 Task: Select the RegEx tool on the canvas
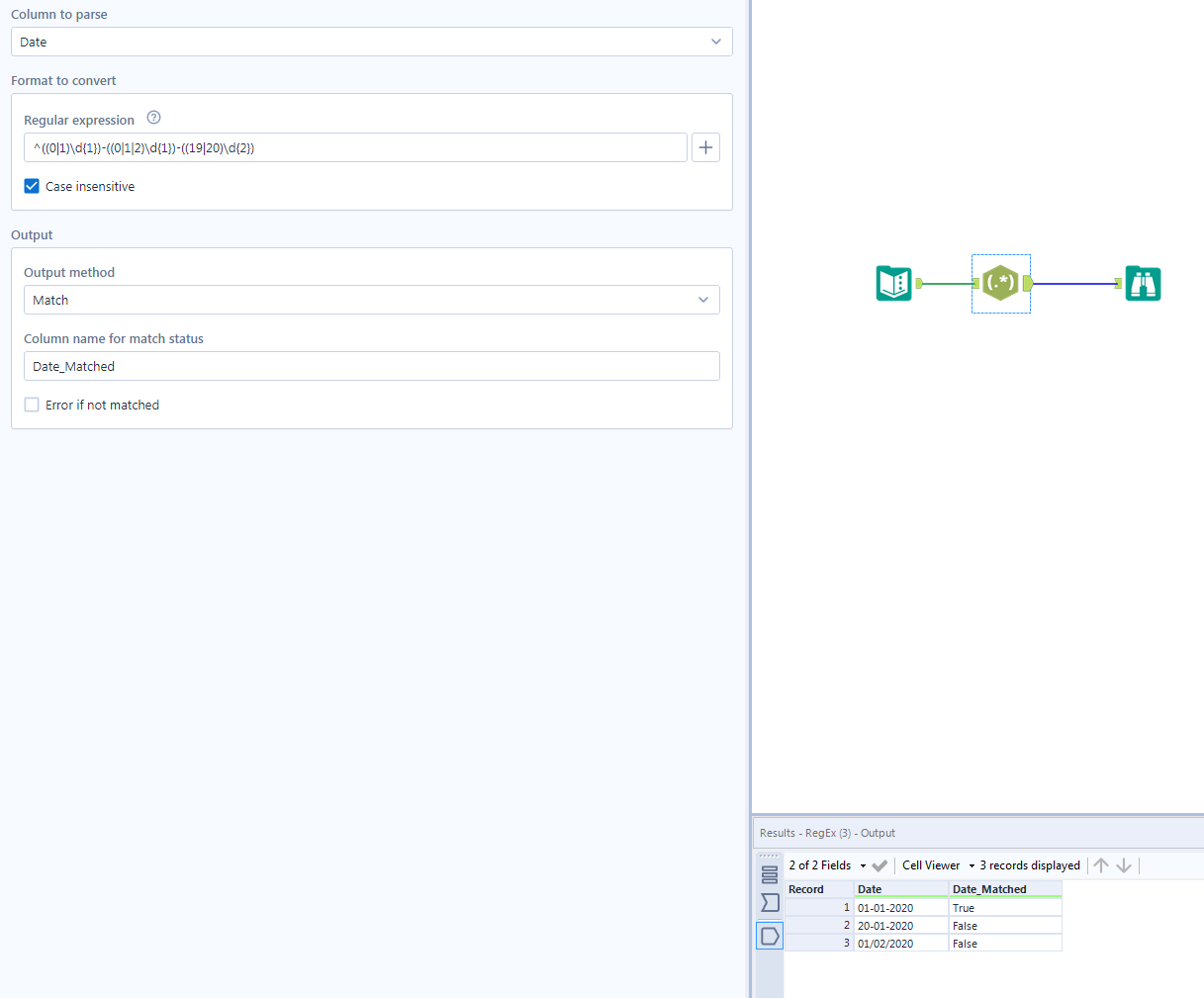(x=1000, y=283)
